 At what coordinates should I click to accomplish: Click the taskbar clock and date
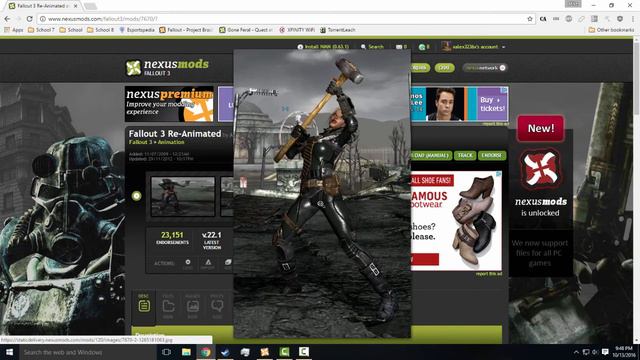tap(624, 352)
